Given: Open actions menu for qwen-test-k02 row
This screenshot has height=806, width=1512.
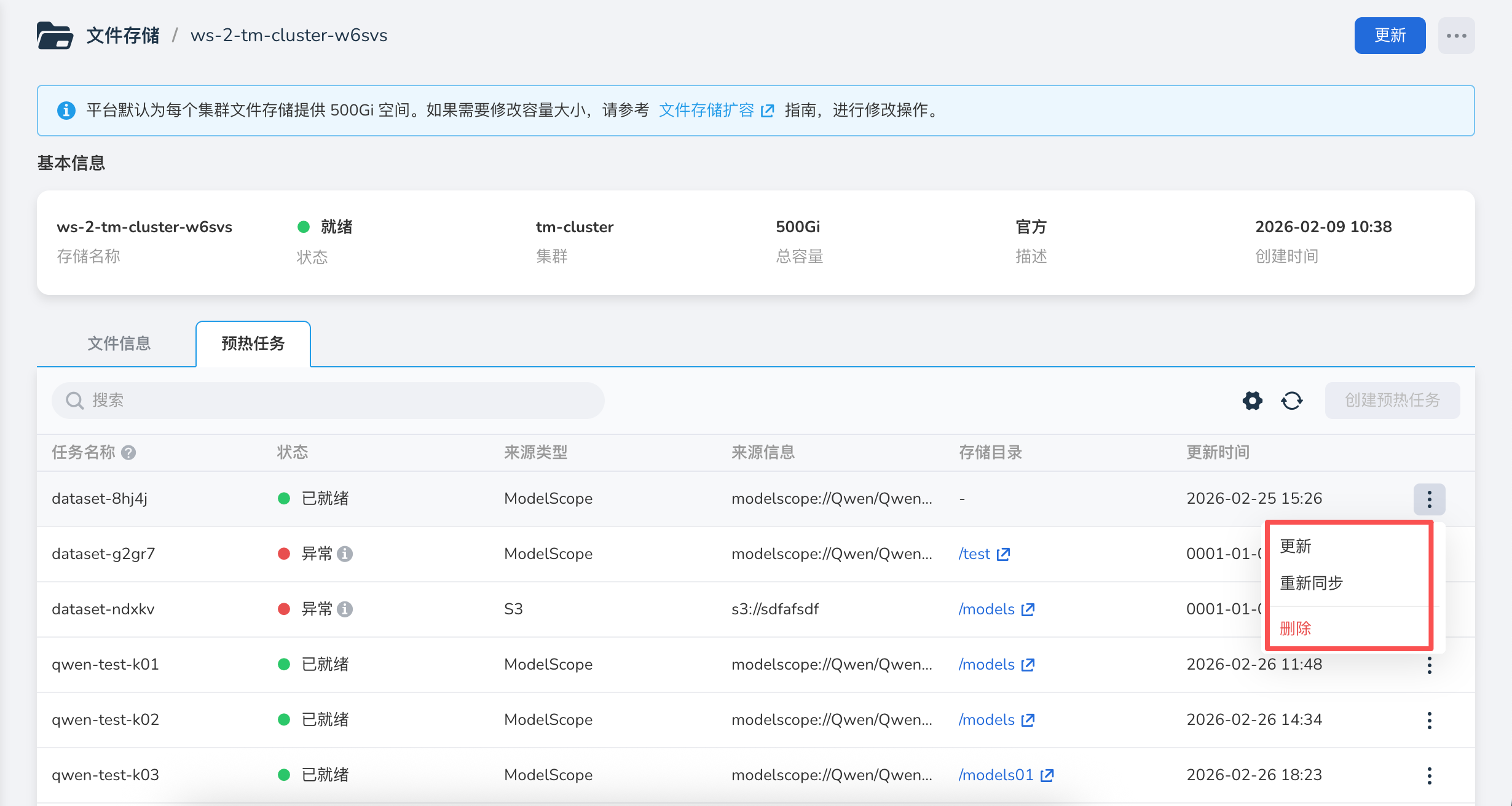Looking at the screenshot, I should click(x=1429, y=720).
